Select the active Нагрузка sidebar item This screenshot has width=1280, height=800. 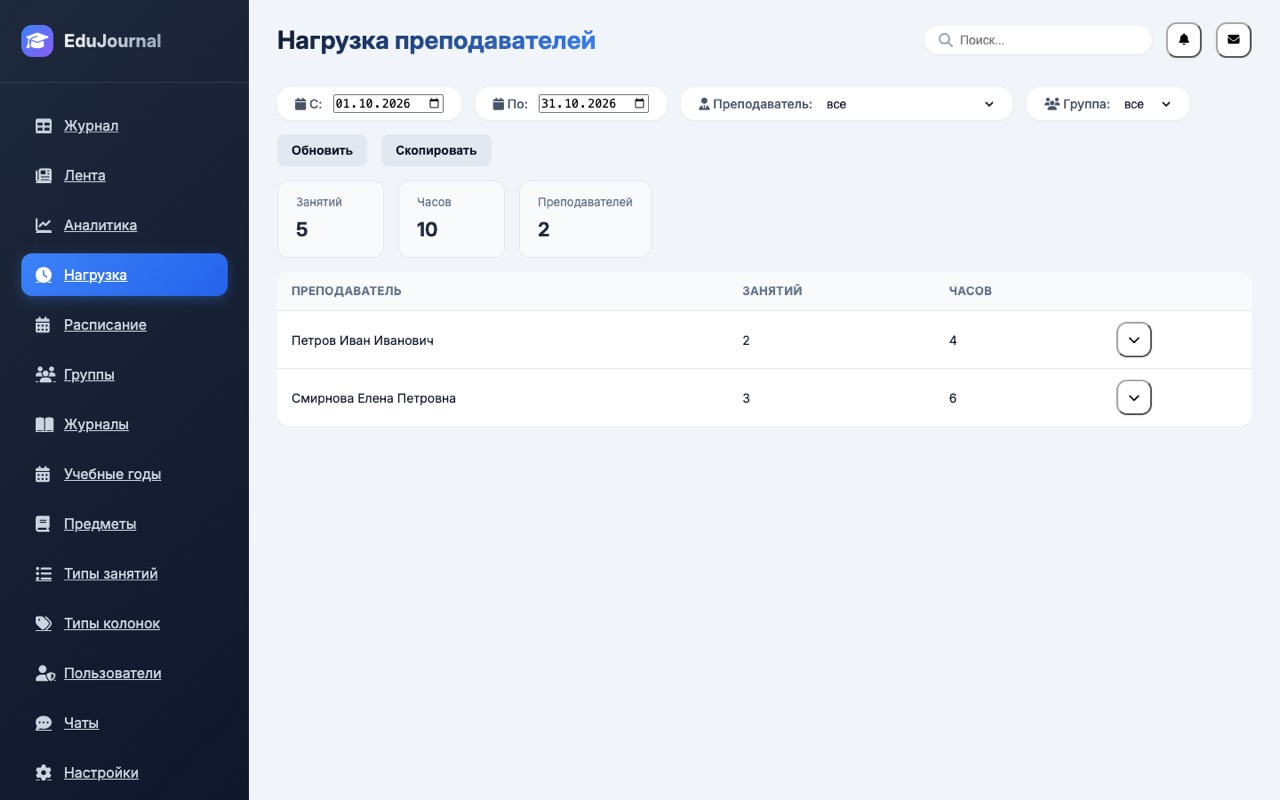[x=124, y=275]
